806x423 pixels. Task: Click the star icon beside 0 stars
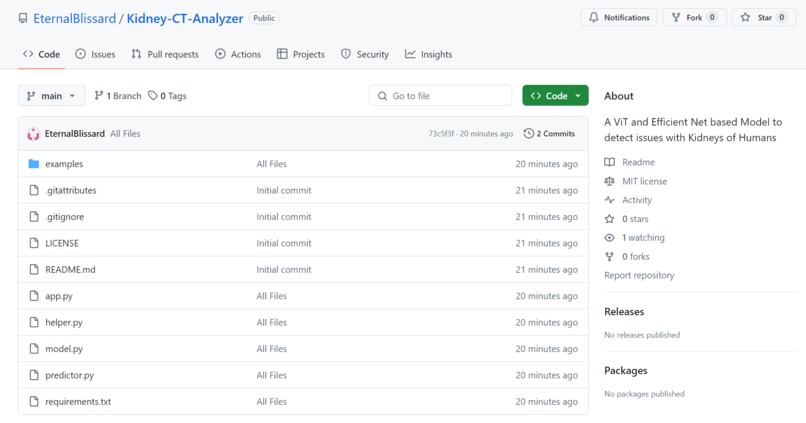tap(610, 219)
